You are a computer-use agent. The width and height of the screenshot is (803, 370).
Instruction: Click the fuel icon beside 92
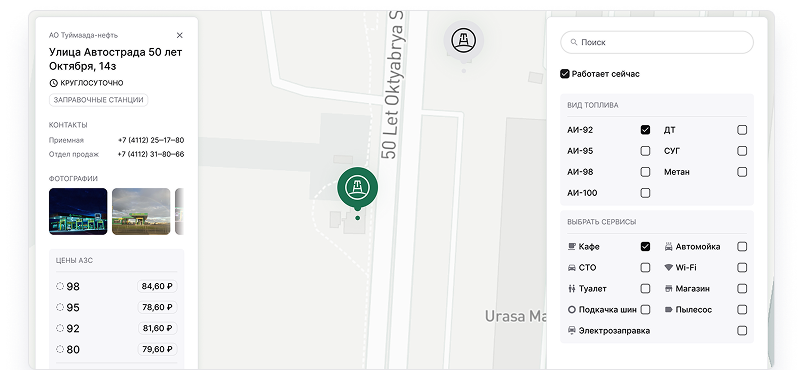pyautogui.click(x=60, y=328)
